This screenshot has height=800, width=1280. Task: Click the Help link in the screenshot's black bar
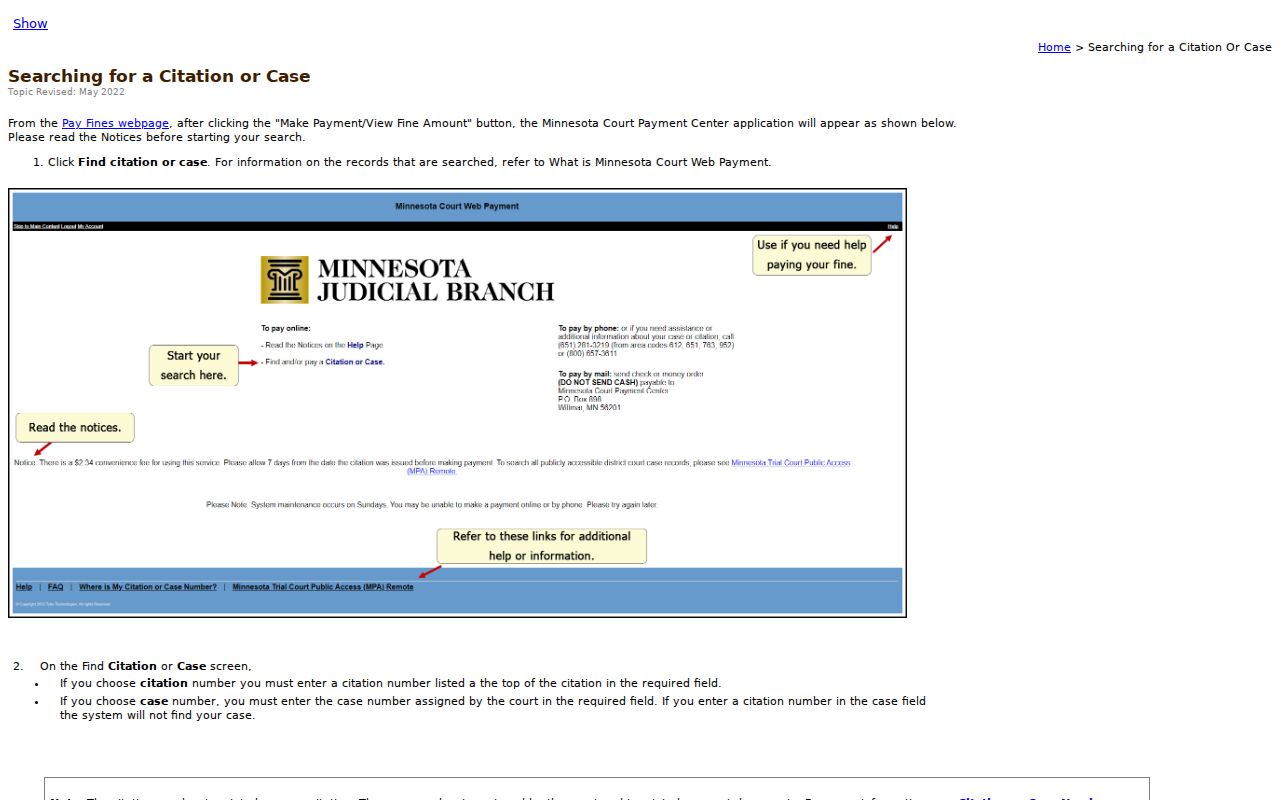[893, 226]
